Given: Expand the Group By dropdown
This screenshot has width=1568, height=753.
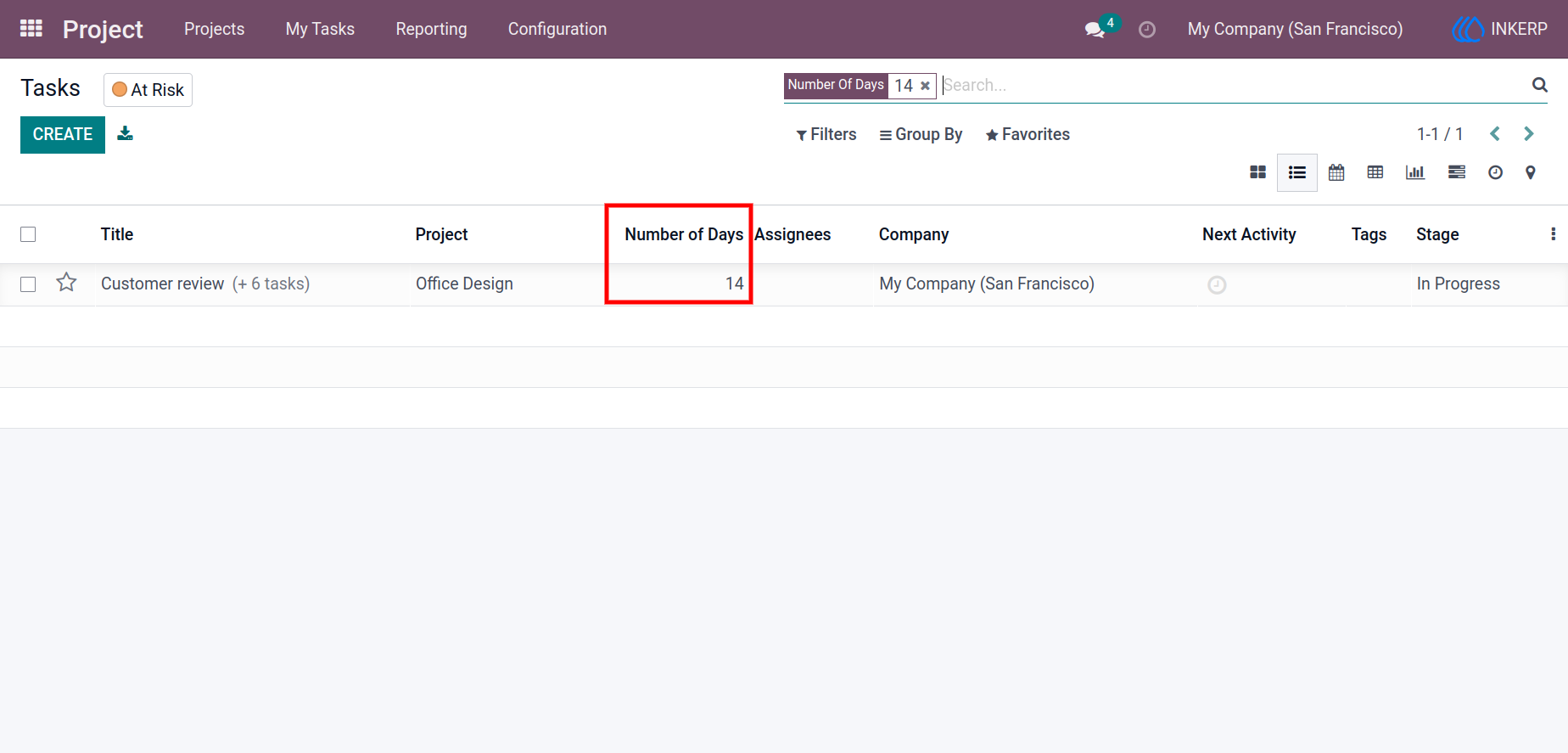Looking at the screenshot, I should [921, 134].
